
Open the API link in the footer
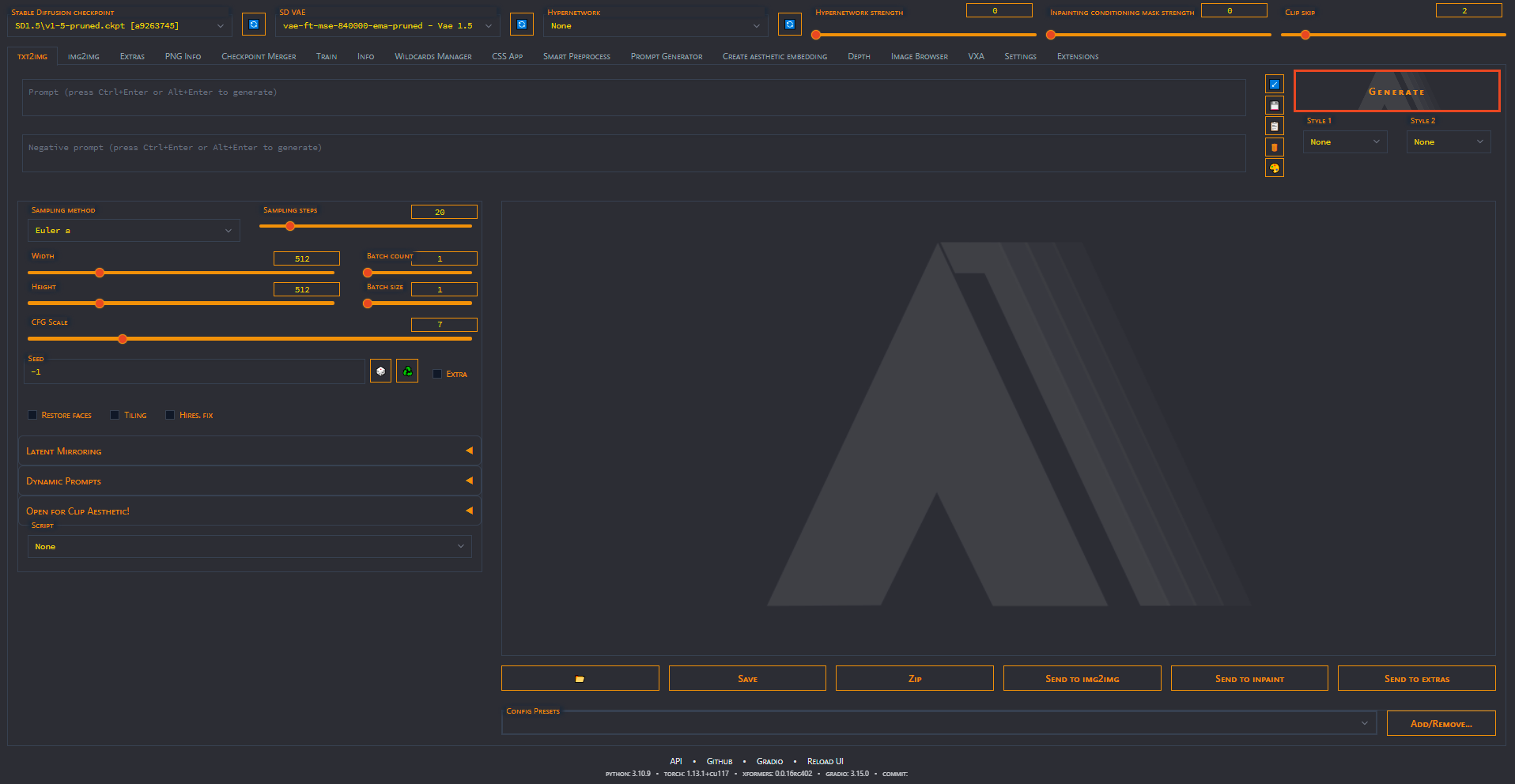[676, 762]
